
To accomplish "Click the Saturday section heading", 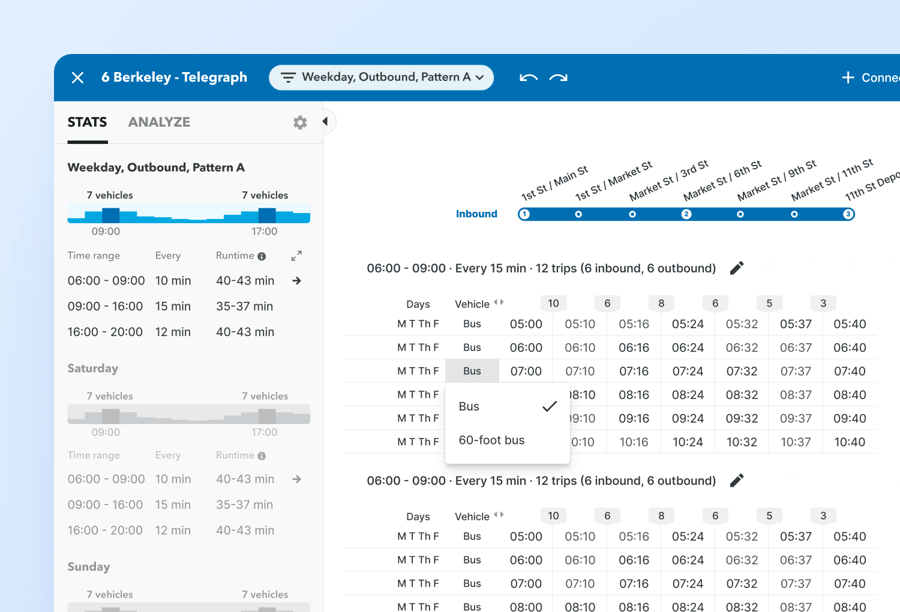I will [x=92, y=369].
